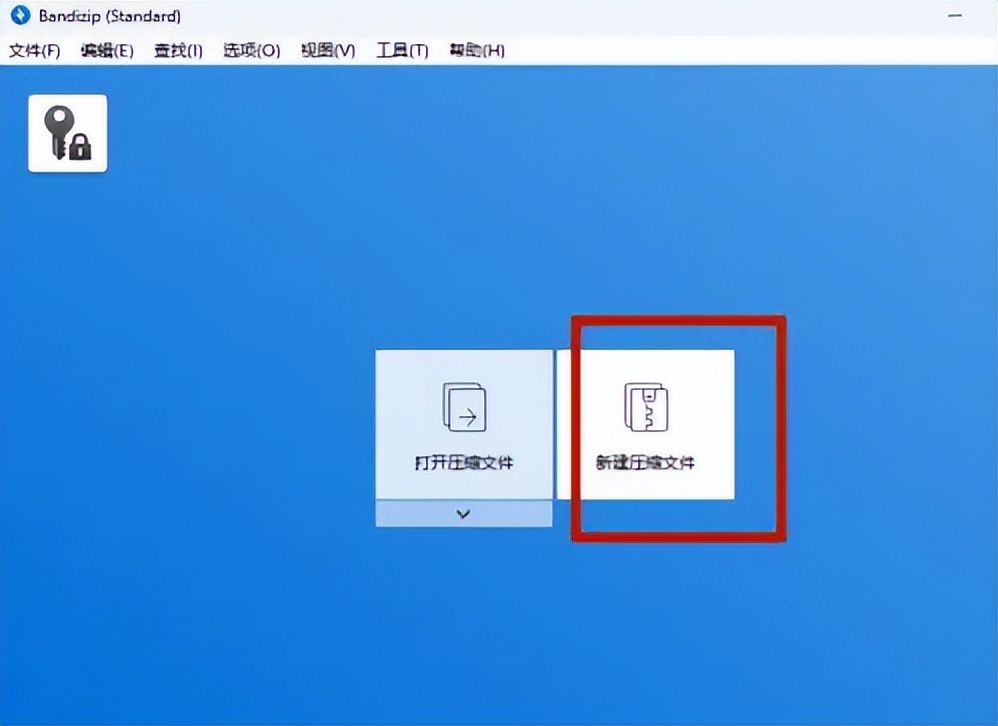This screenshot has height=726, width=998.
Task: Open the 选项(O) menu
Action: 251,50
